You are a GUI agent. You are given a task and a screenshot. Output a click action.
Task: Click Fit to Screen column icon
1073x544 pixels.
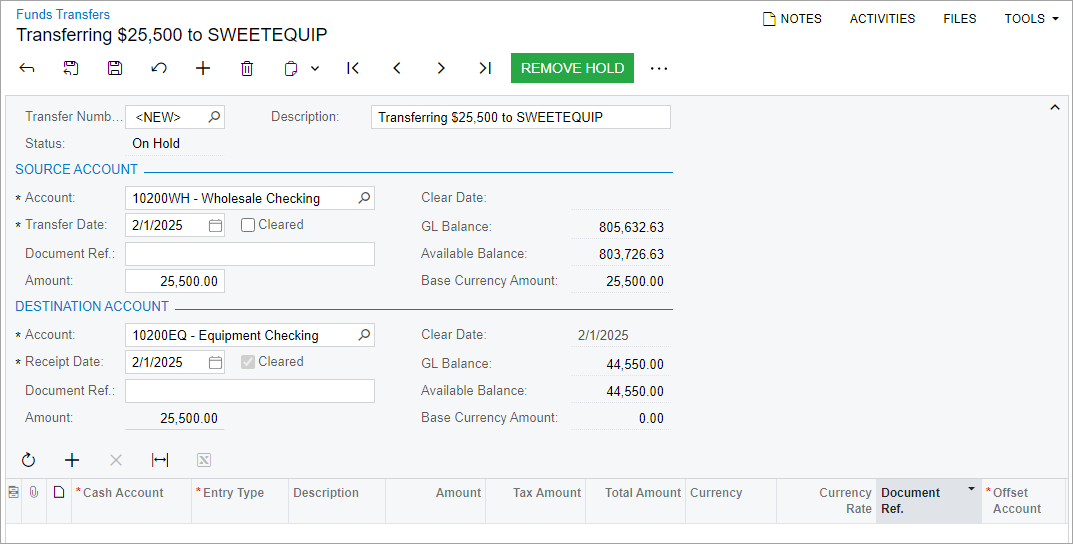[160, 460]
